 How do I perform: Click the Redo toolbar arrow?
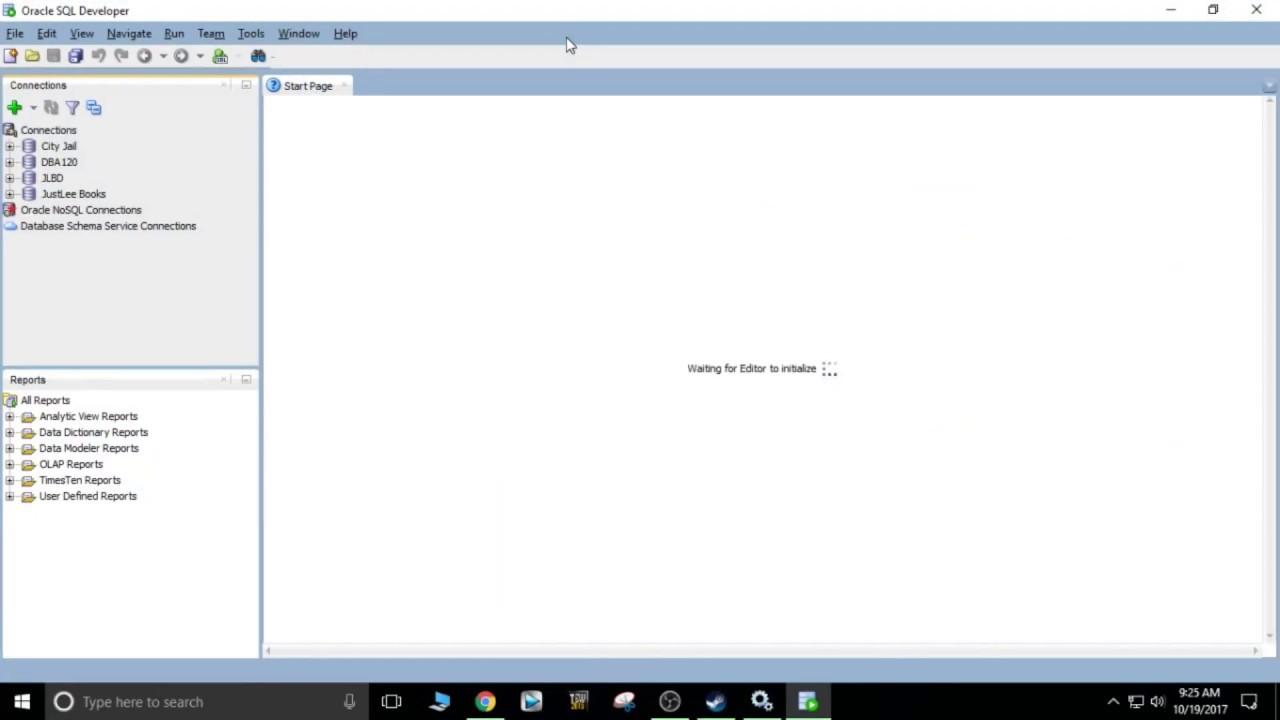click(x=121, y=56)
